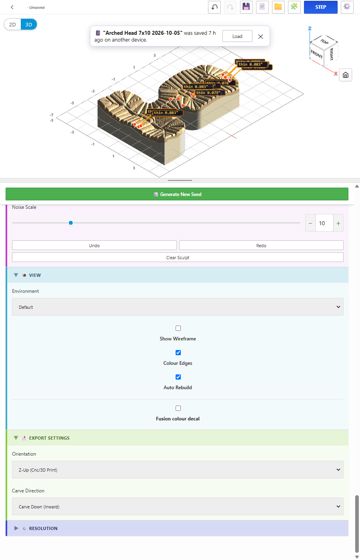The width and height of the screenshot is (360, 560).
Task: Click the panel splitter handle below viewport
Action: pyautogui.click(x=180, y=181)
